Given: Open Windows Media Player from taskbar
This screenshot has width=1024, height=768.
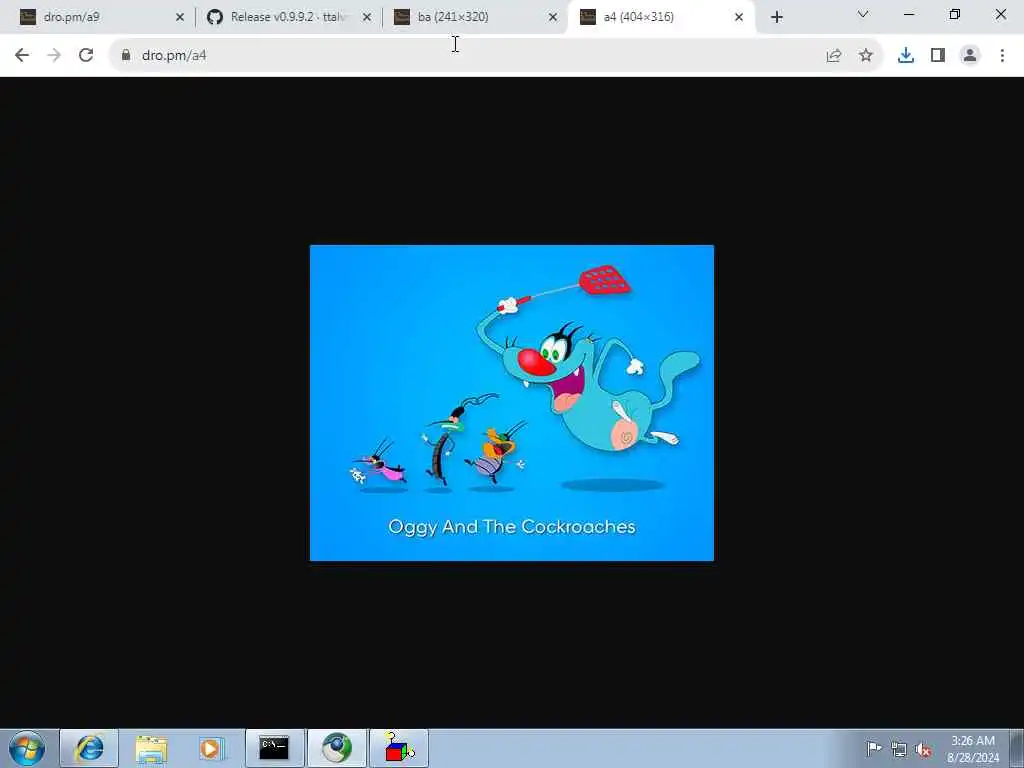Looking at the screenshot, I should (211, 748).
